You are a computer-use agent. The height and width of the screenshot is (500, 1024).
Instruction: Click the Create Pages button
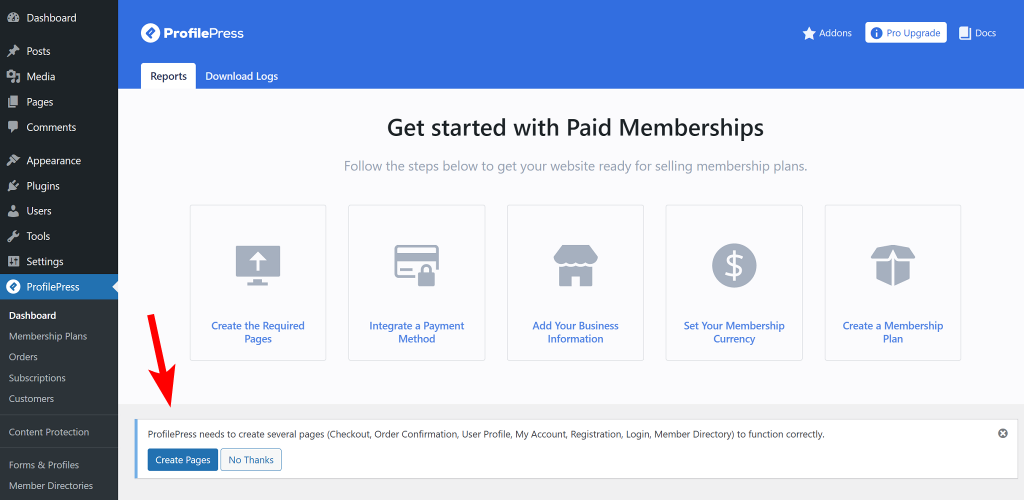[183, 460]
